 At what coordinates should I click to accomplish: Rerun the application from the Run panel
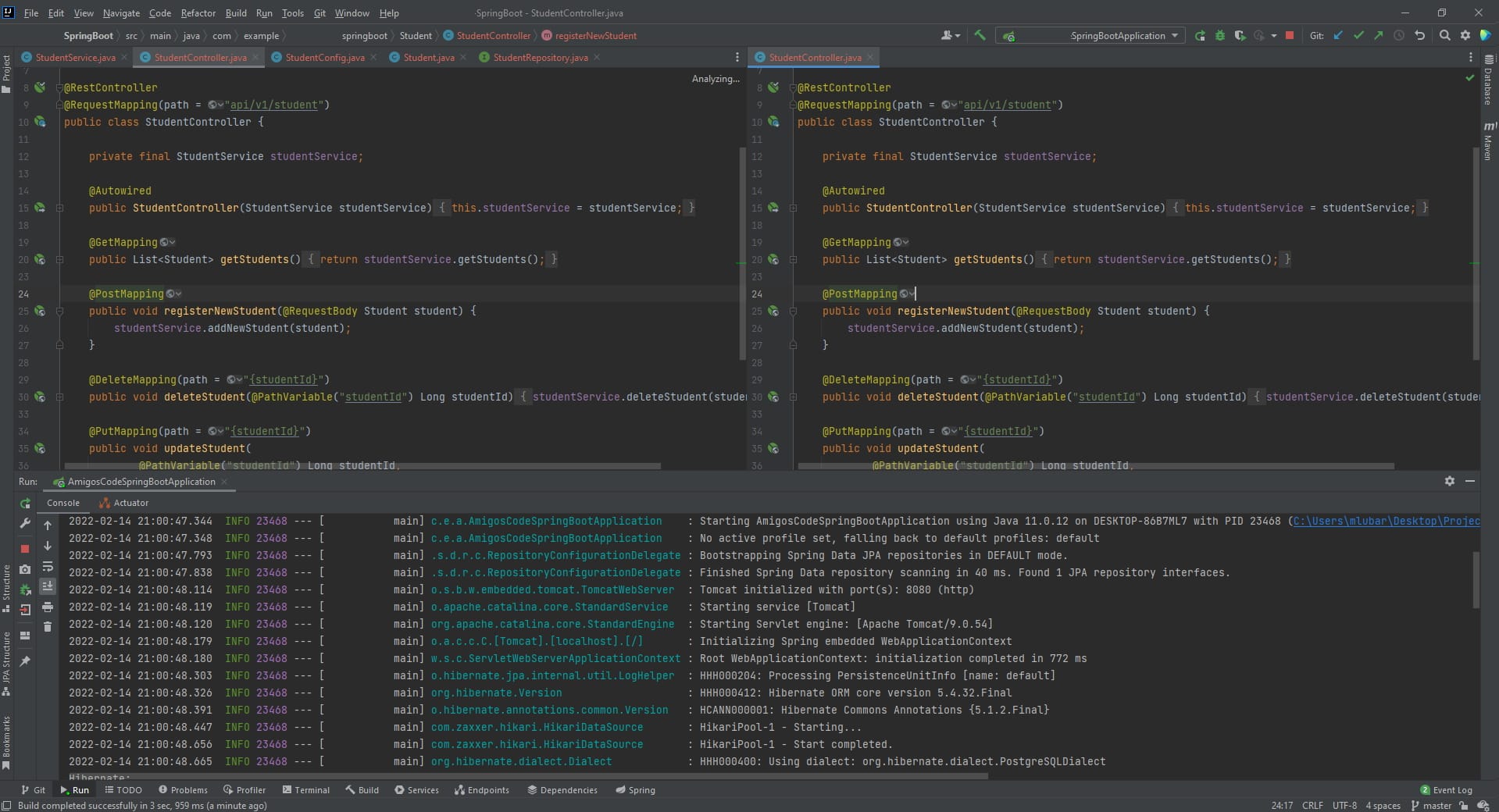pos(25,504)
